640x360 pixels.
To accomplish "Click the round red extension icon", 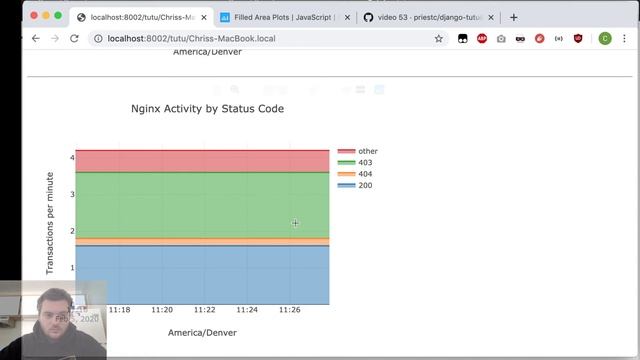I will point(540,38).
